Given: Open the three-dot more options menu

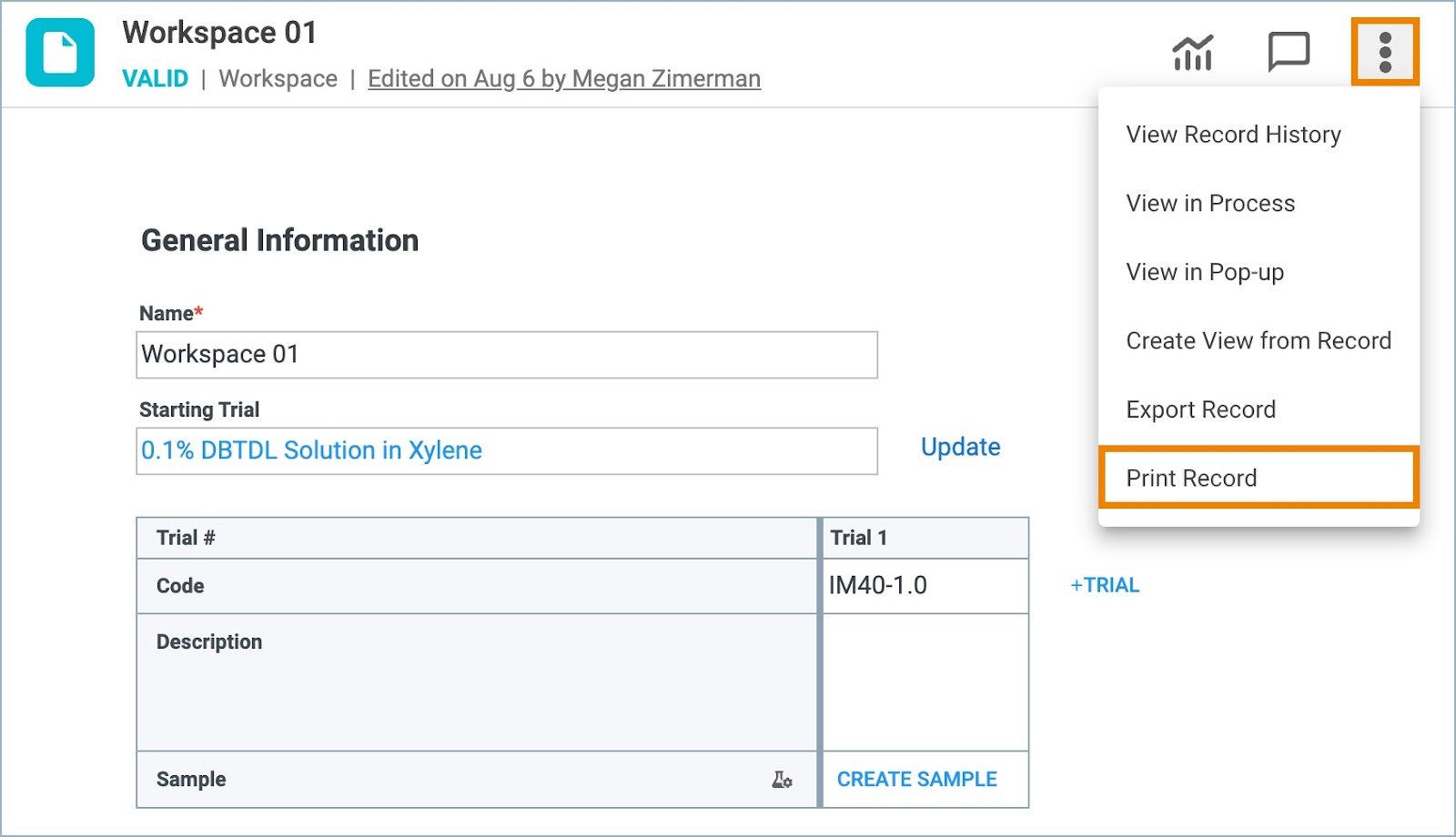Looking at the screenshot, I should 1385,52.
